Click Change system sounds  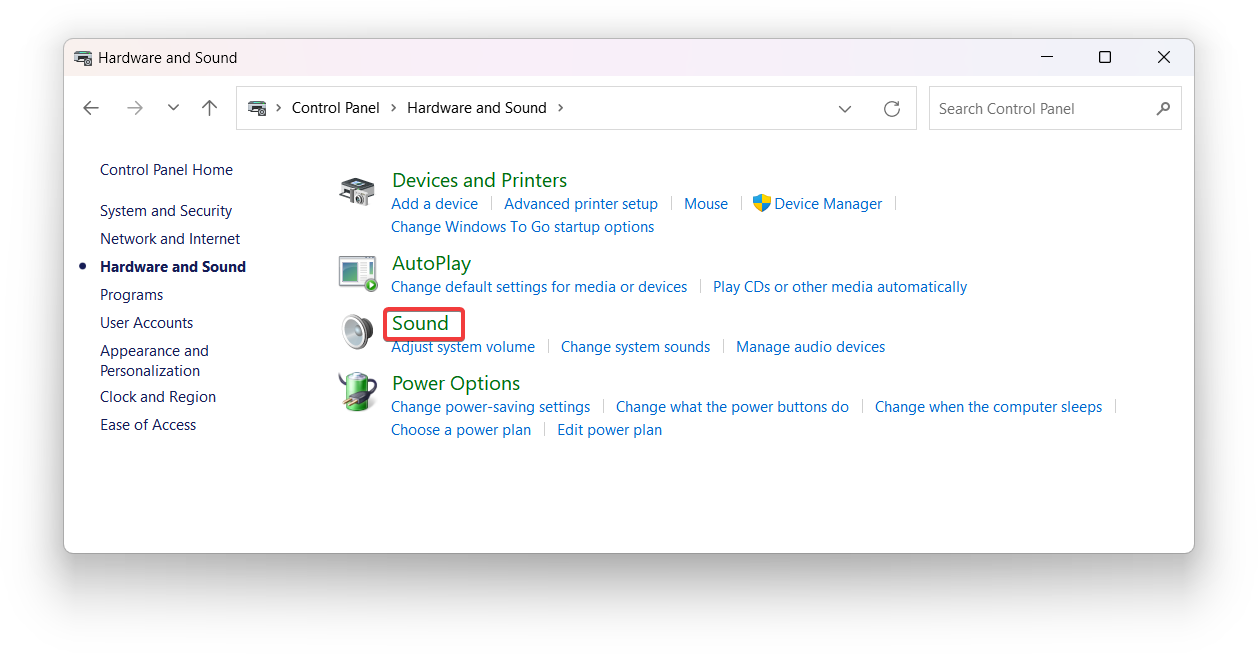pyautogui.click(x=635, y=347)
